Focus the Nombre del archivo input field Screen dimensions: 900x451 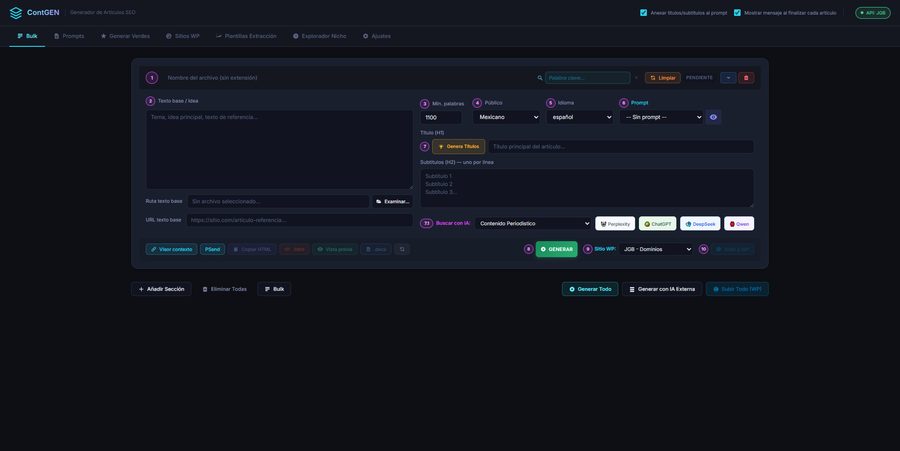[347, 77]
